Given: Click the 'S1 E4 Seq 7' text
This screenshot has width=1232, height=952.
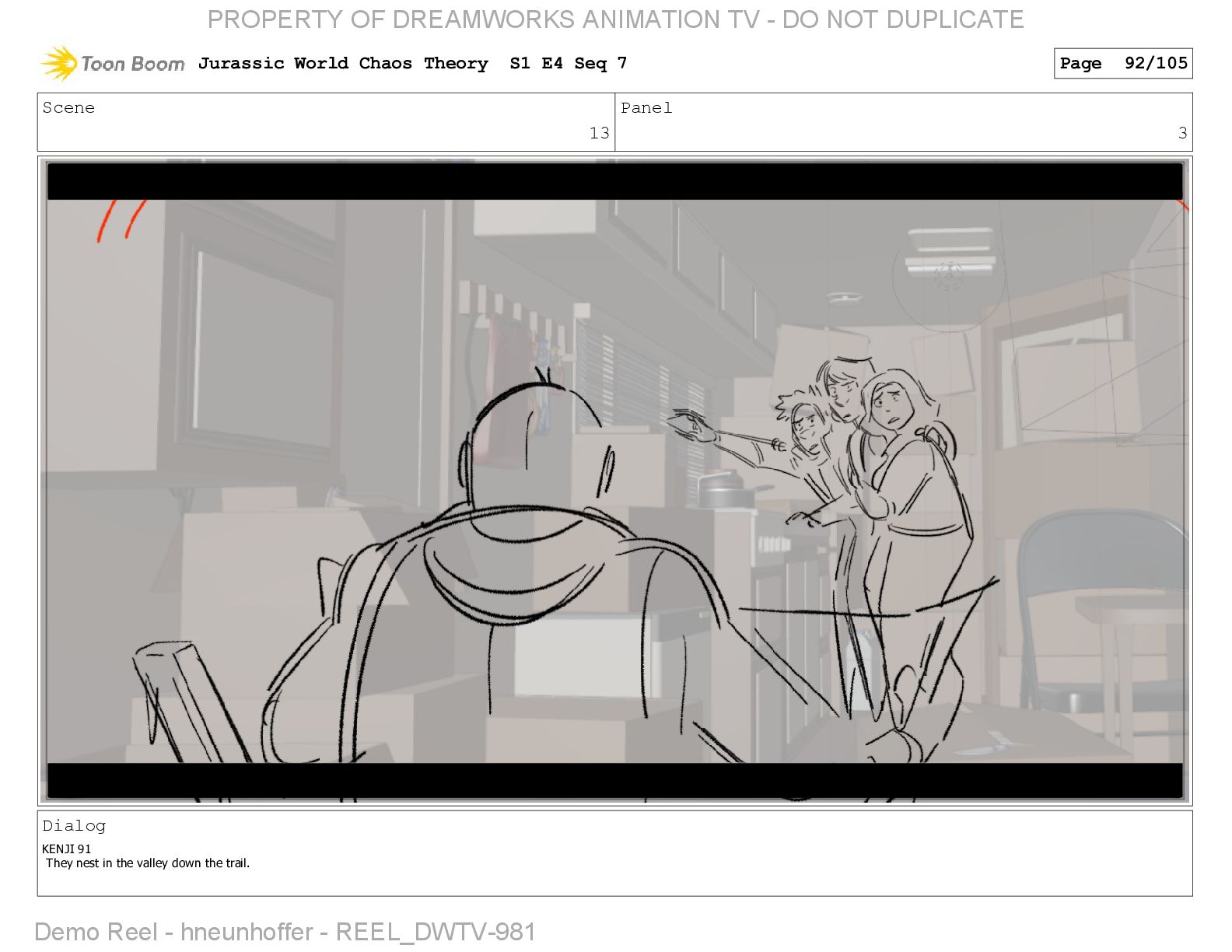Looking at the screenshot, I should [x=569, y=63].
